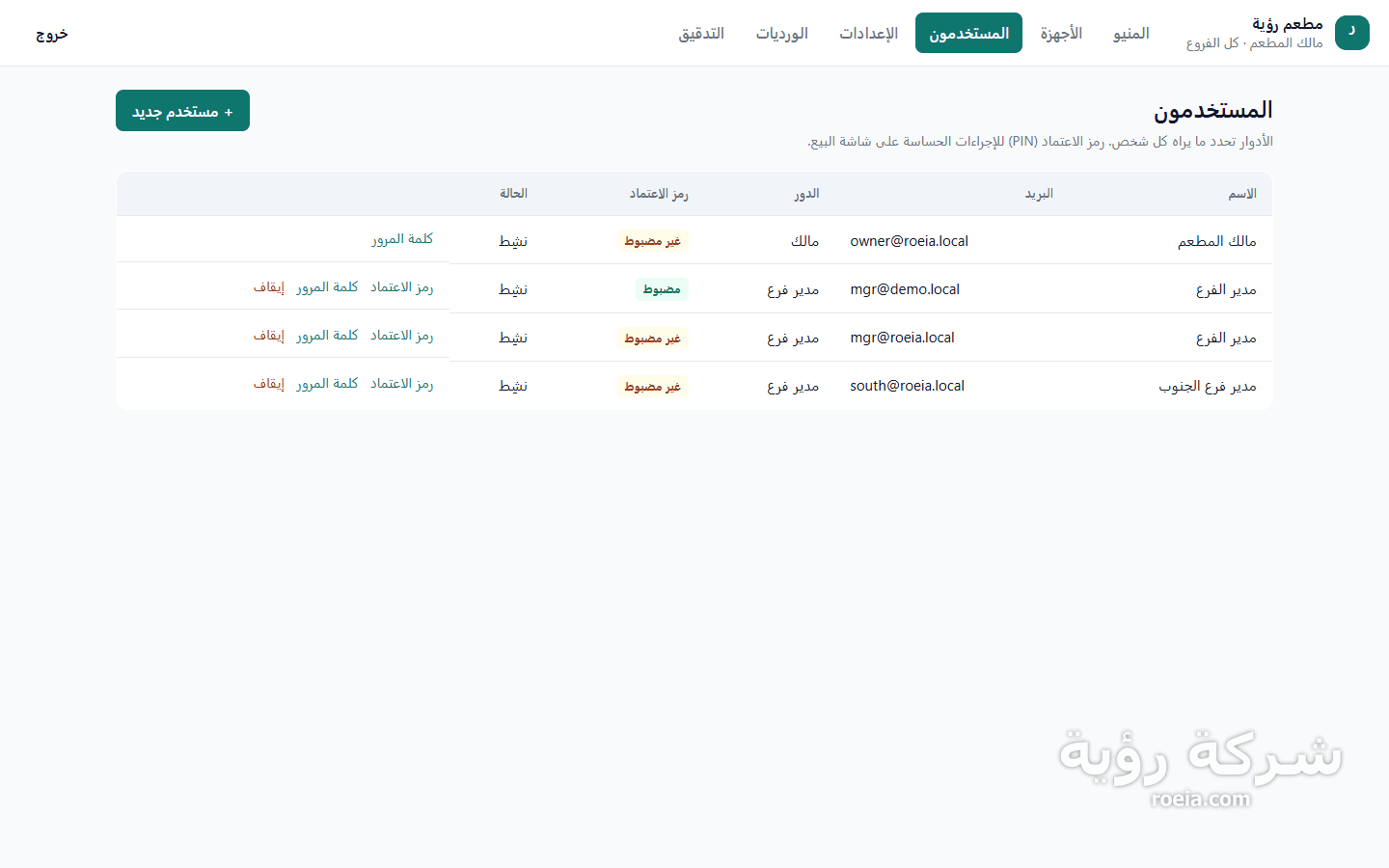The image size is (1389, 868).
Task: Click the name مدير فرع الجنوب
Action: point(1208,386)
